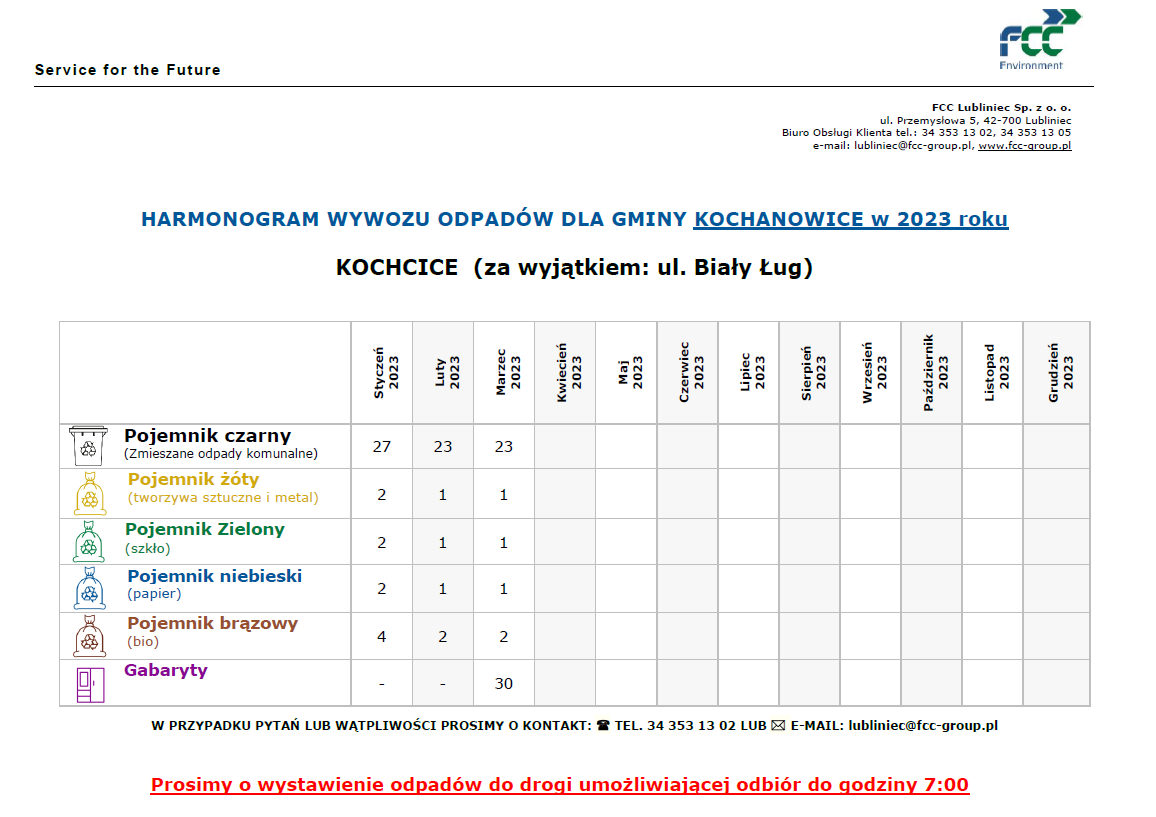Click the FCC Environment logo
This screenshot has height=817, width=1156.
pyautogui.click(x=1039, y=39)
